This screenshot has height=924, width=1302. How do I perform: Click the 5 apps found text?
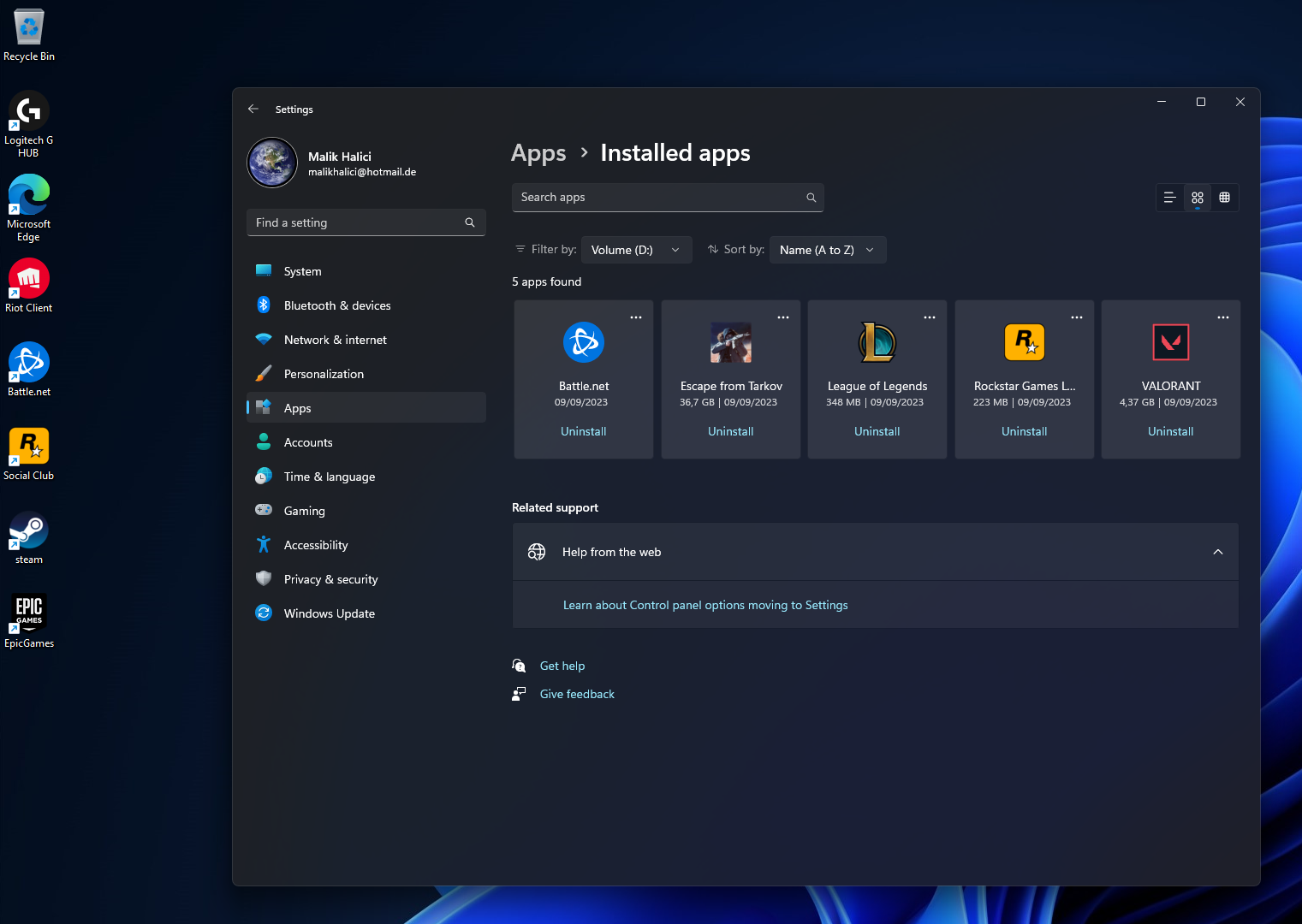[546, 281]
